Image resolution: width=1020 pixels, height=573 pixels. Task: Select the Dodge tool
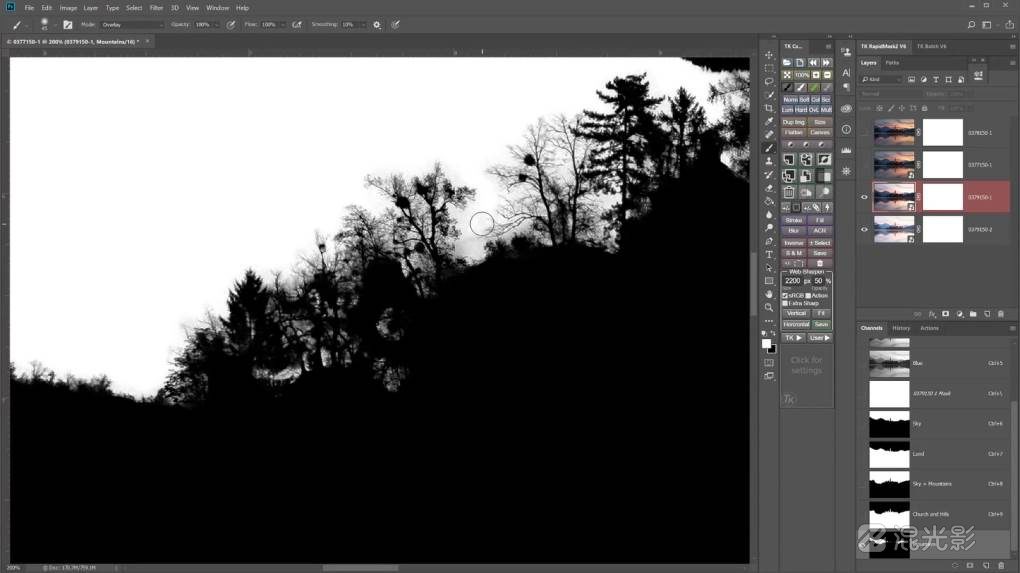tap(769, 228)
